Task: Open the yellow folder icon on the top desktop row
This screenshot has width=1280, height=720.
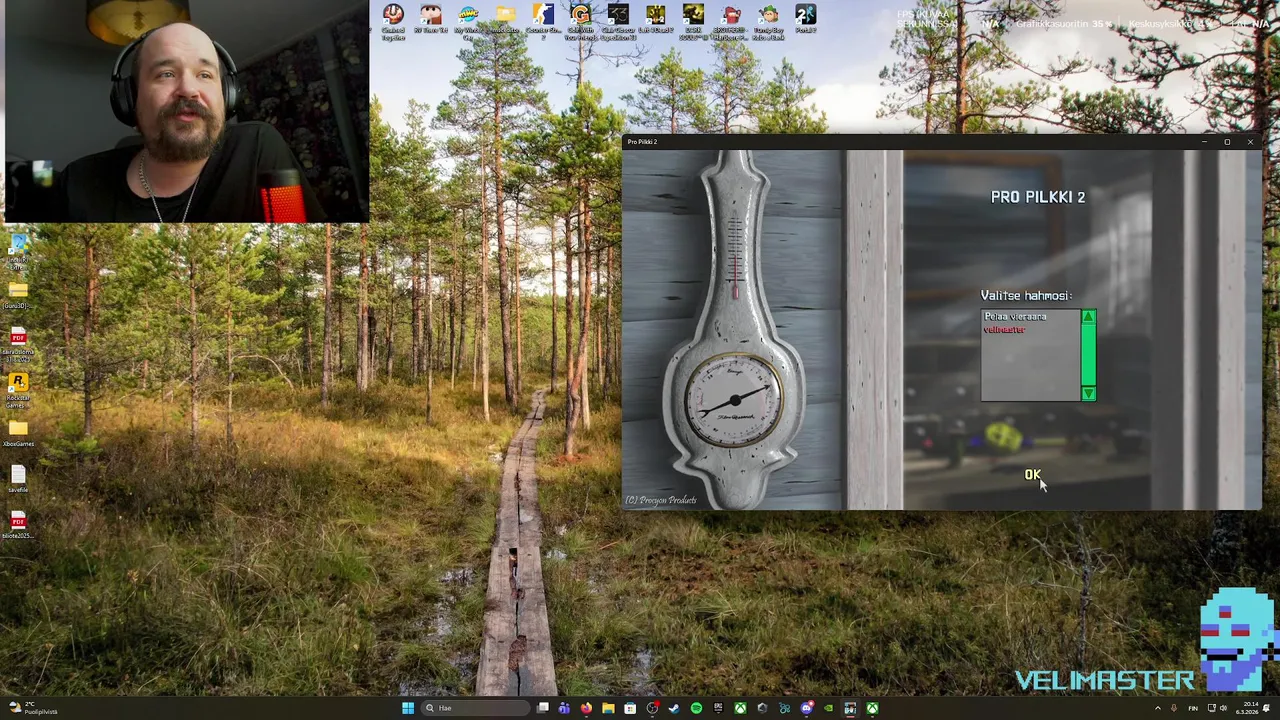Action: click(506, 19)
